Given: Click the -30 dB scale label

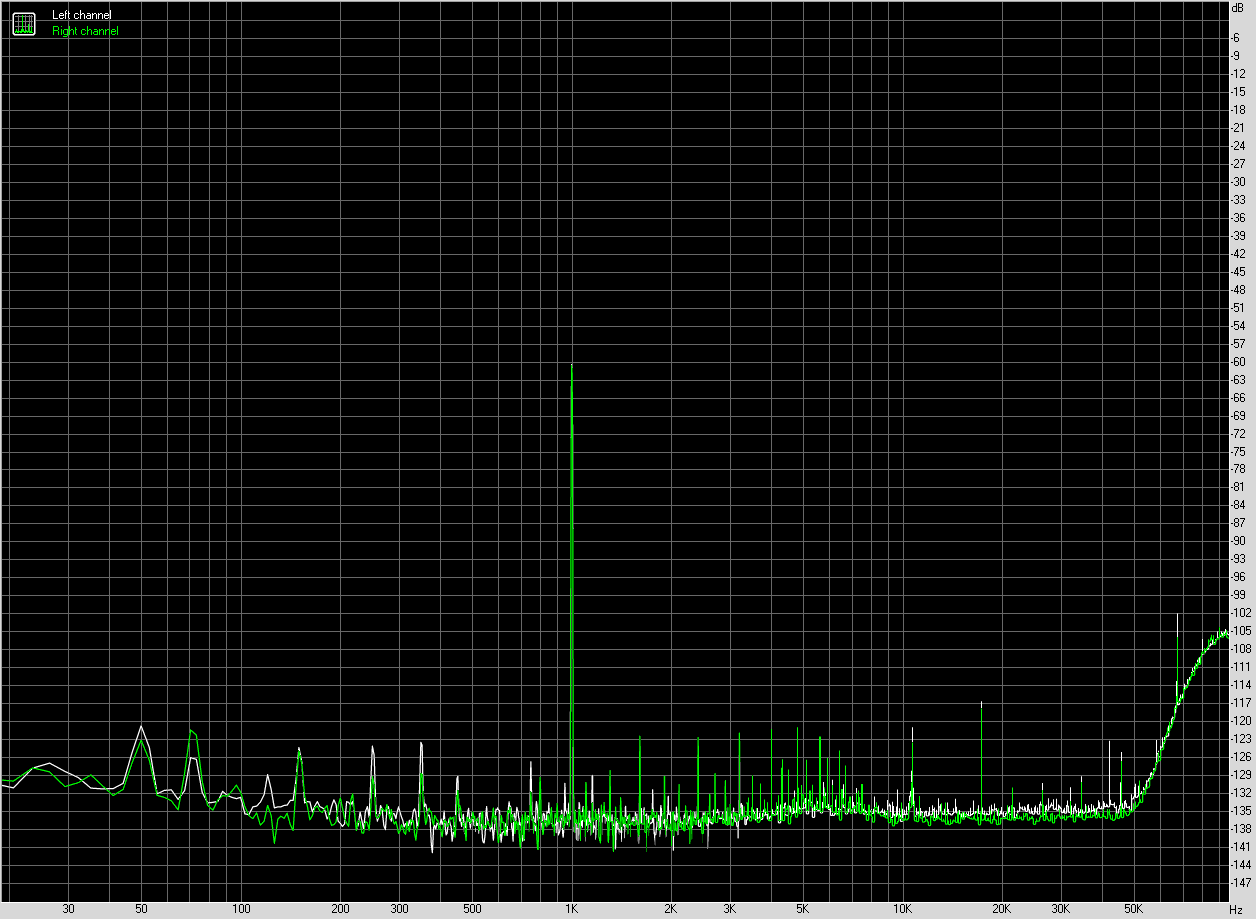Looking at the screenshot, I should 1238,181.
